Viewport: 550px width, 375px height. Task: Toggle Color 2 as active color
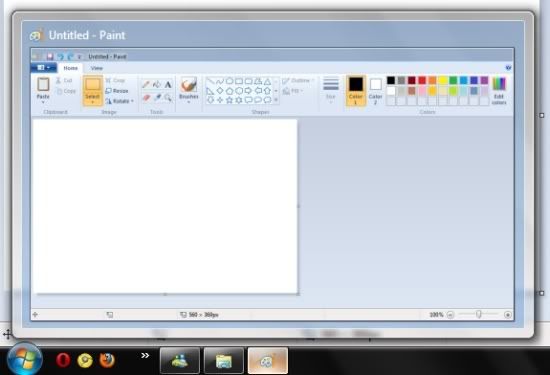point(375,91)
